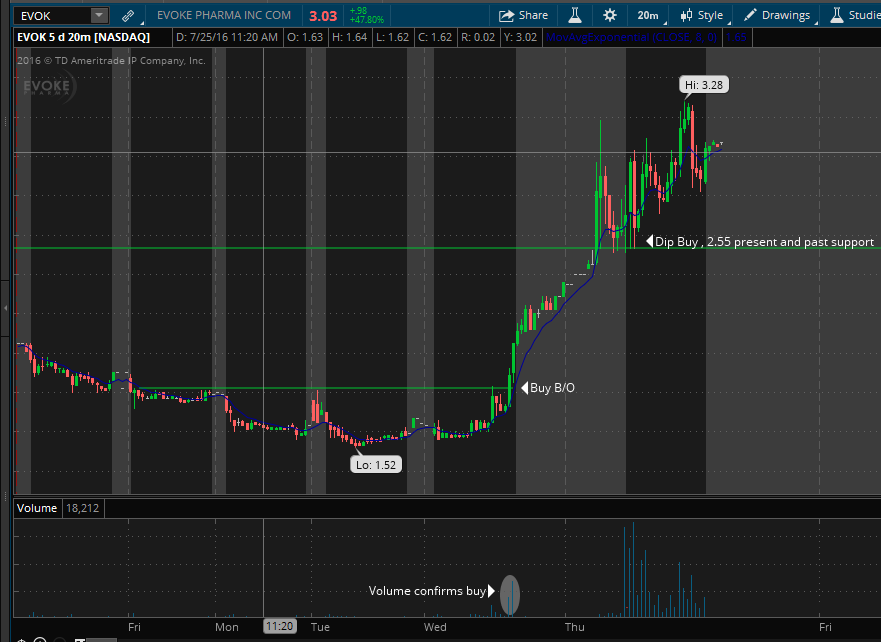Click the Wed label on time axis
Image resolution: width=881 pixels, height=642 pixels.
435,627
